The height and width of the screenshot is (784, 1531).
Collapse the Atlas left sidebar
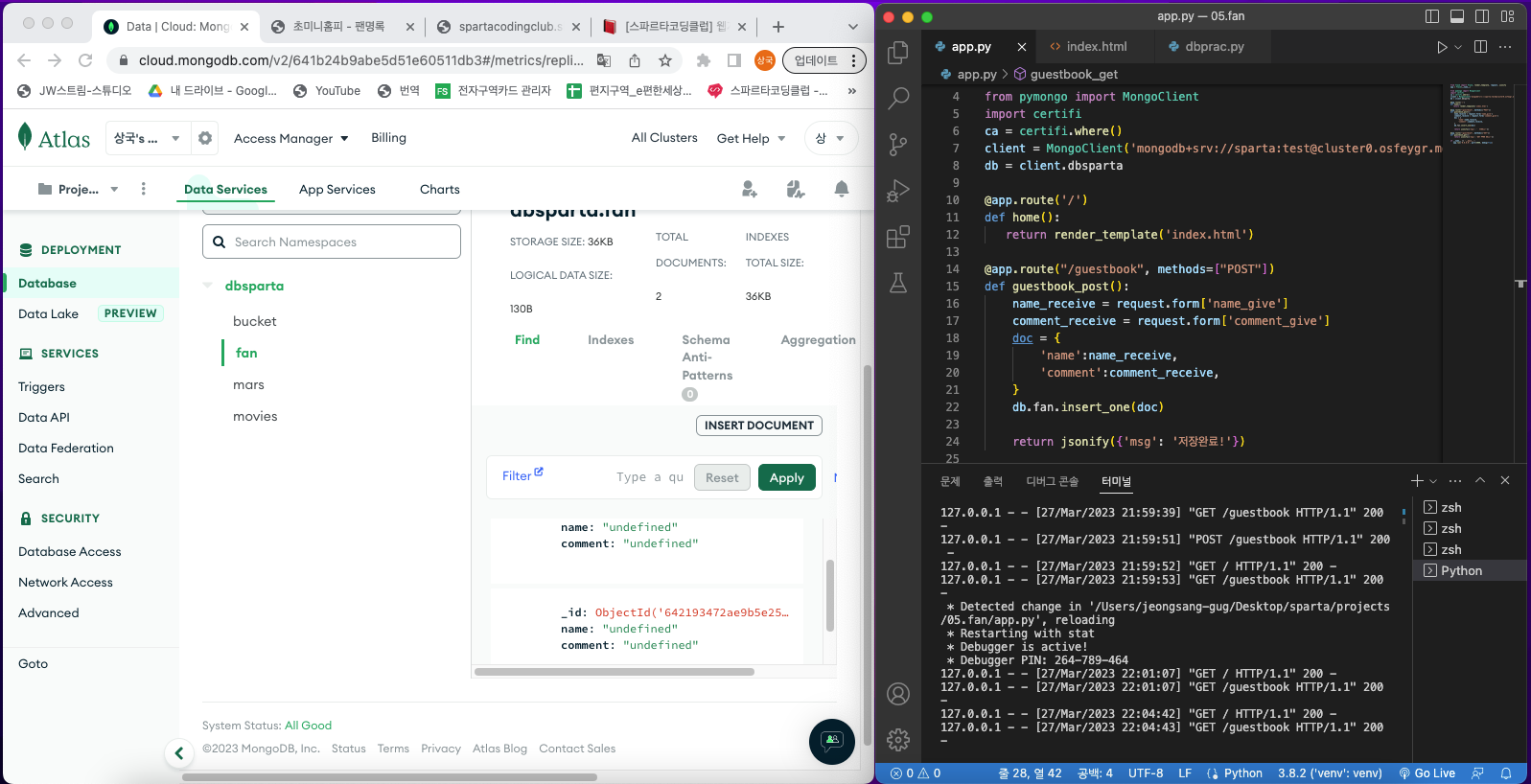pyautogui.click(x=179, y=753)
